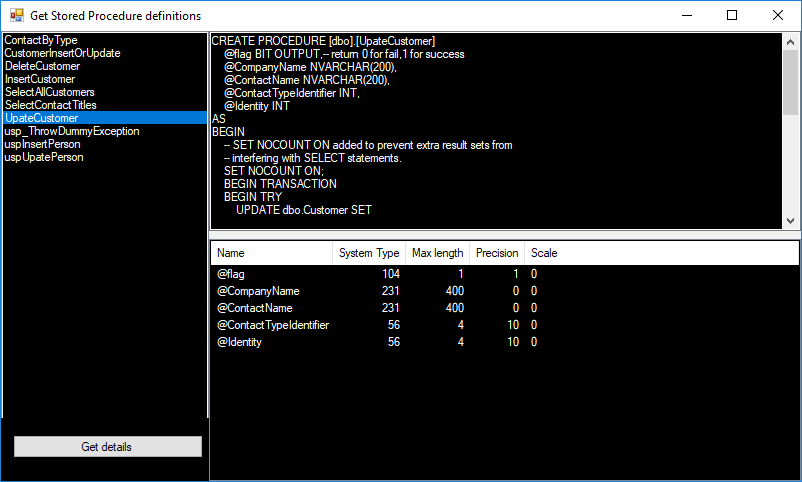Click the @ContactTypeIdentifier INT, definition line

(292, 93)
